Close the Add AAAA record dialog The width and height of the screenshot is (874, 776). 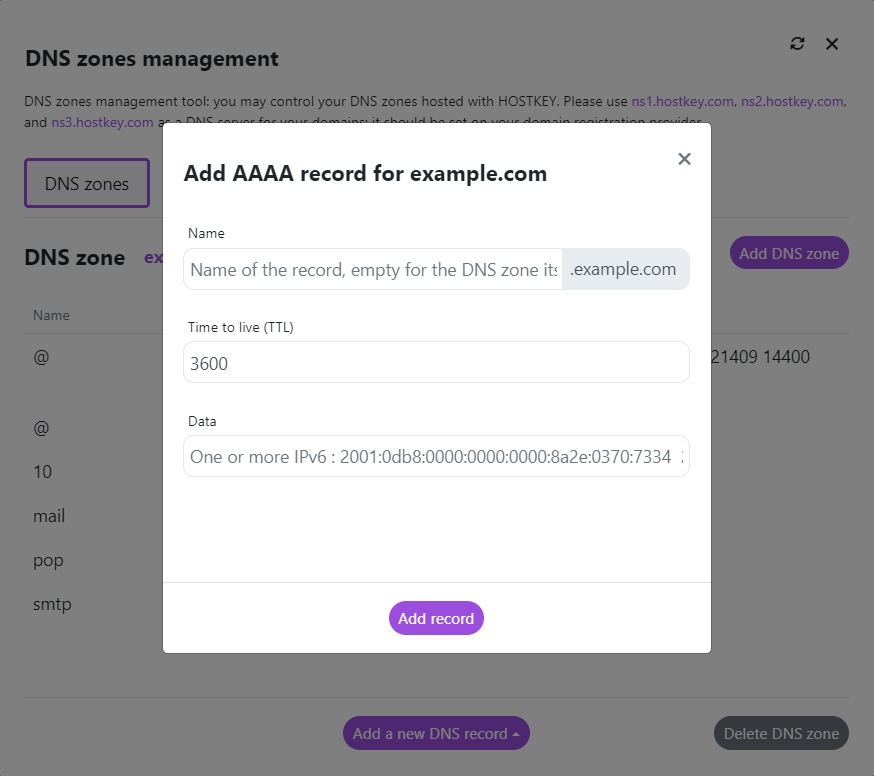click(x=684, y=159)
